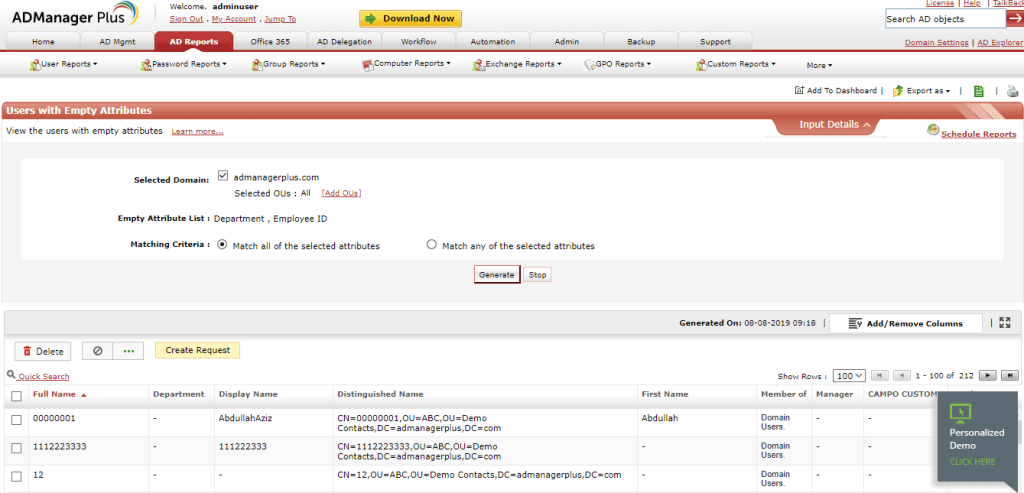Image resolution: width=1024 pixels, height=493 pixels.
Task: Open the Schedule Reports link
Action: (977, 134)
